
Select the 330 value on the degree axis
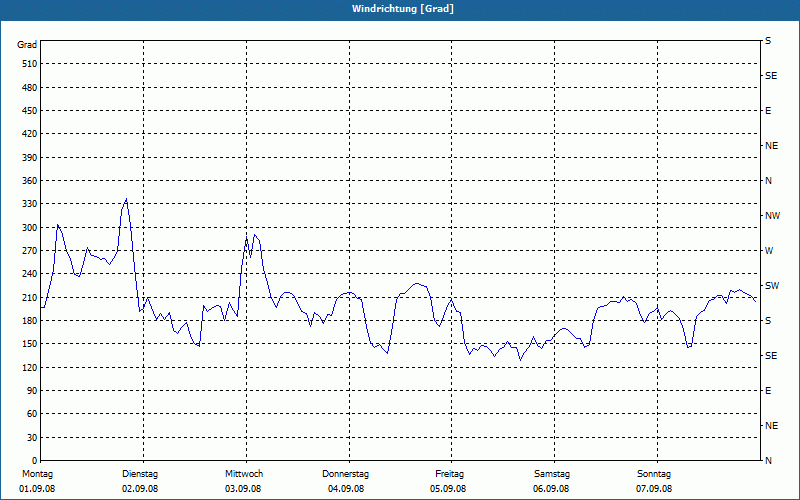click(30, 204)
